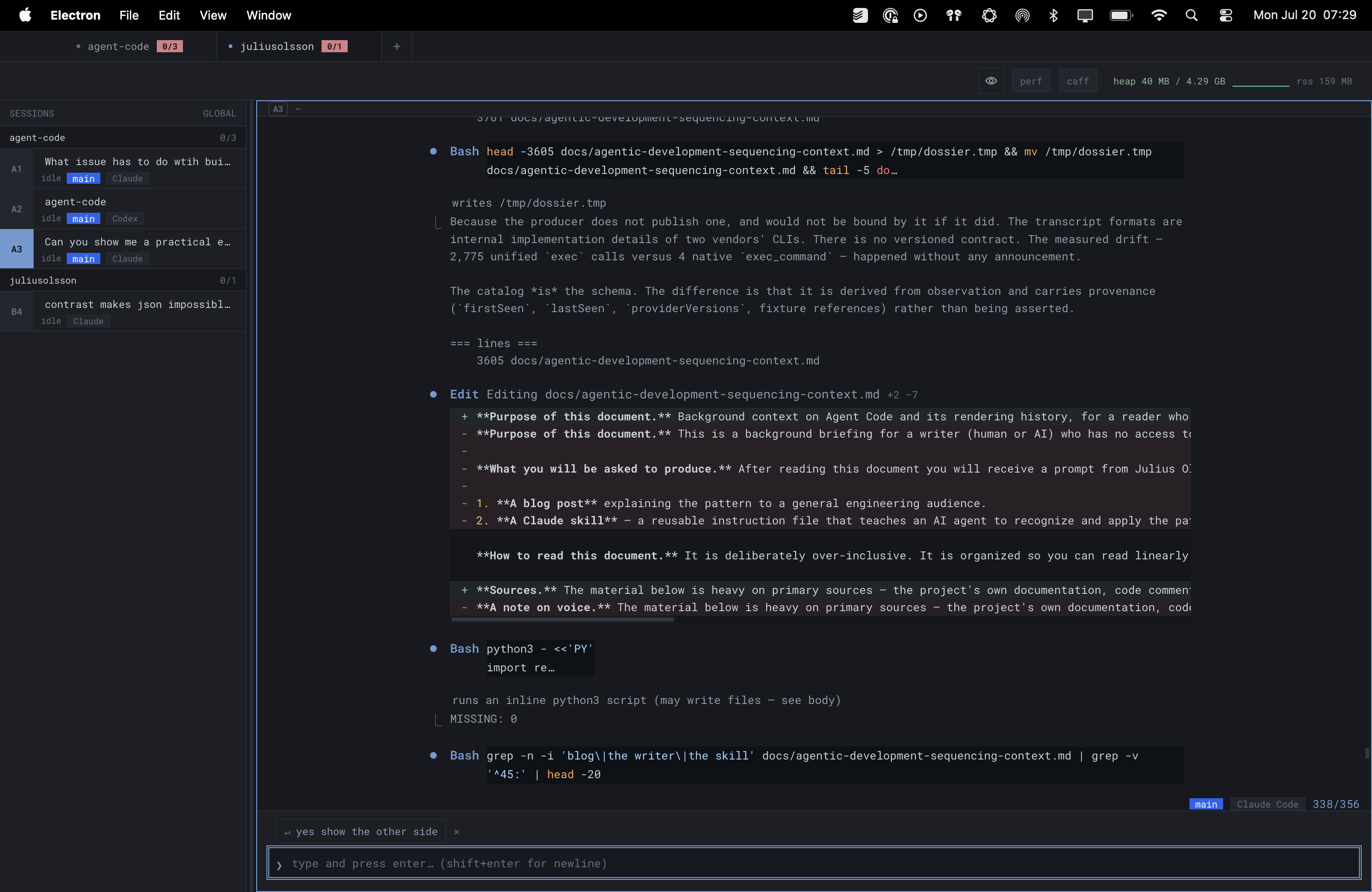1372x892 pixels.
Task: Open the Apple menu
Action: click(x=25, y=15)
